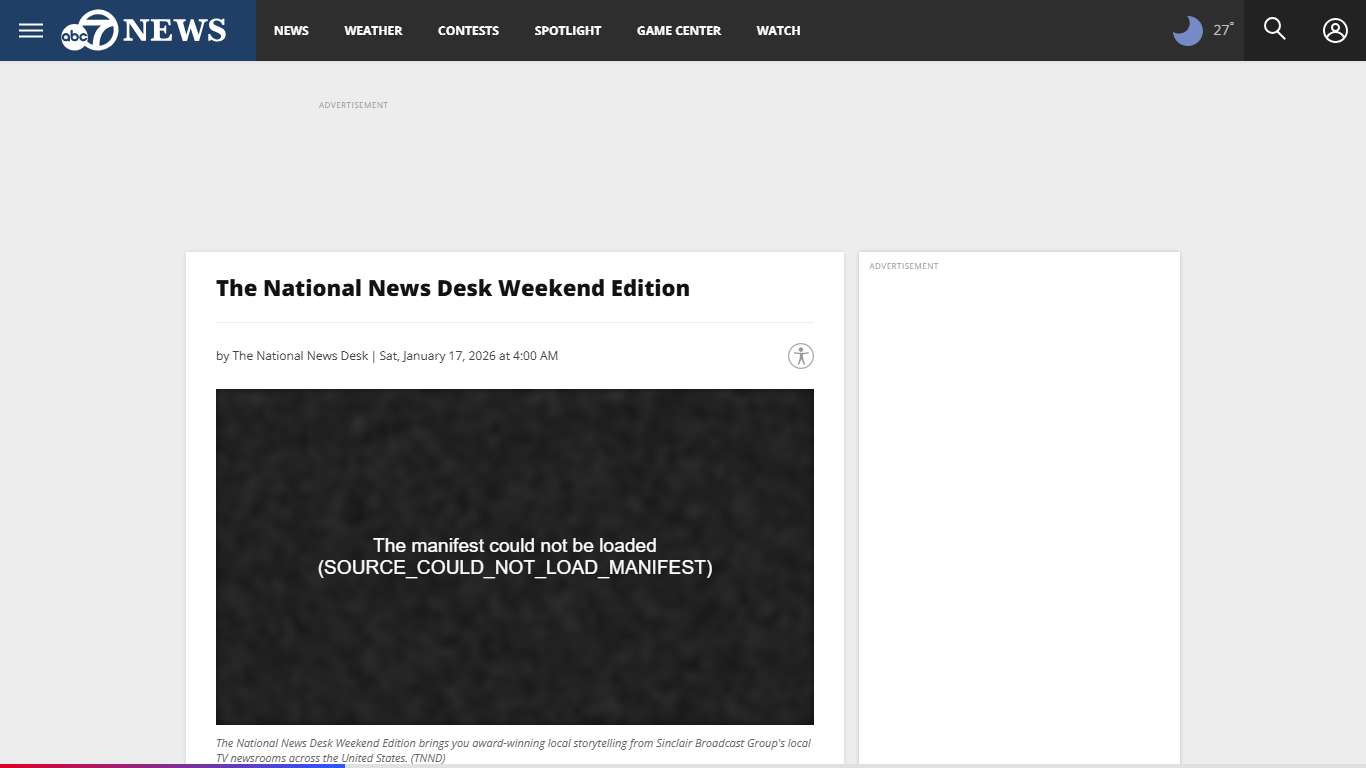The height and width of the screenshot is (768, 1366).
Task: Open the WATCH section
Action: point(778,31)
